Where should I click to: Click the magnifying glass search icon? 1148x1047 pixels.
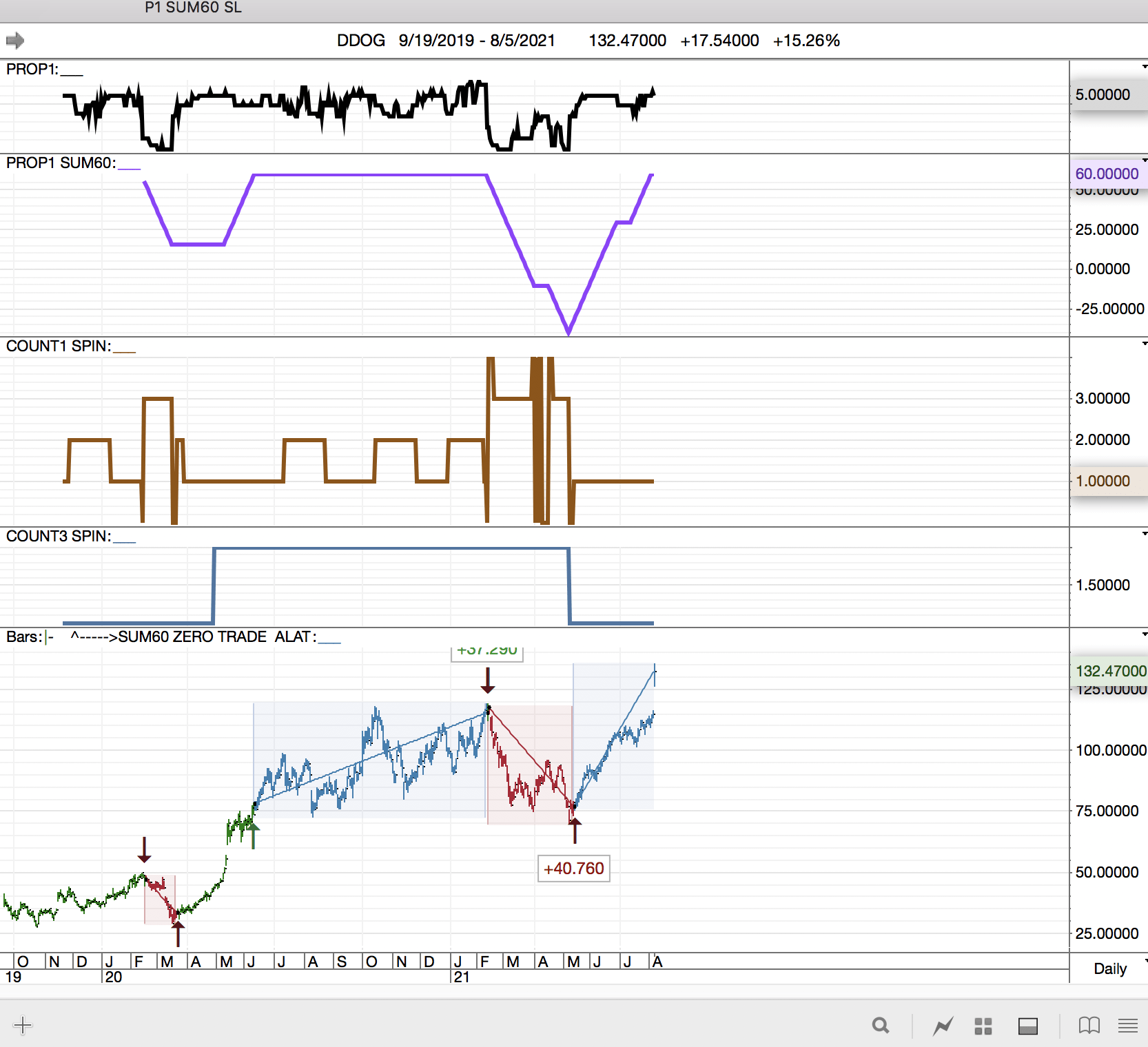(880, 1026)
